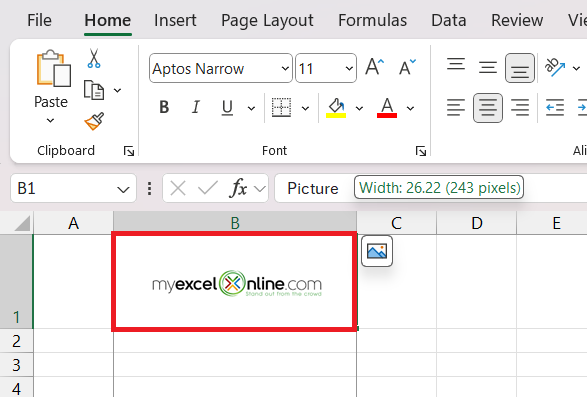The width and height of the screenshot is (587, 397).
Task: Switch to the Insert tab
Action: click(x=175, y=20)
